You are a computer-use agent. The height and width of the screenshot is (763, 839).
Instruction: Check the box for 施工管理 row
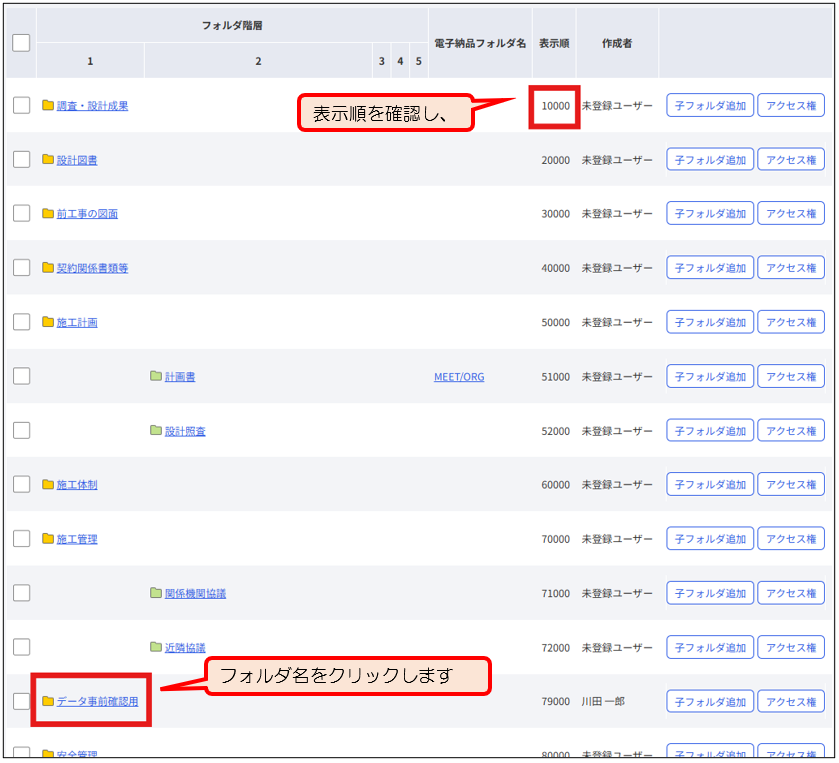pos(21,538)
